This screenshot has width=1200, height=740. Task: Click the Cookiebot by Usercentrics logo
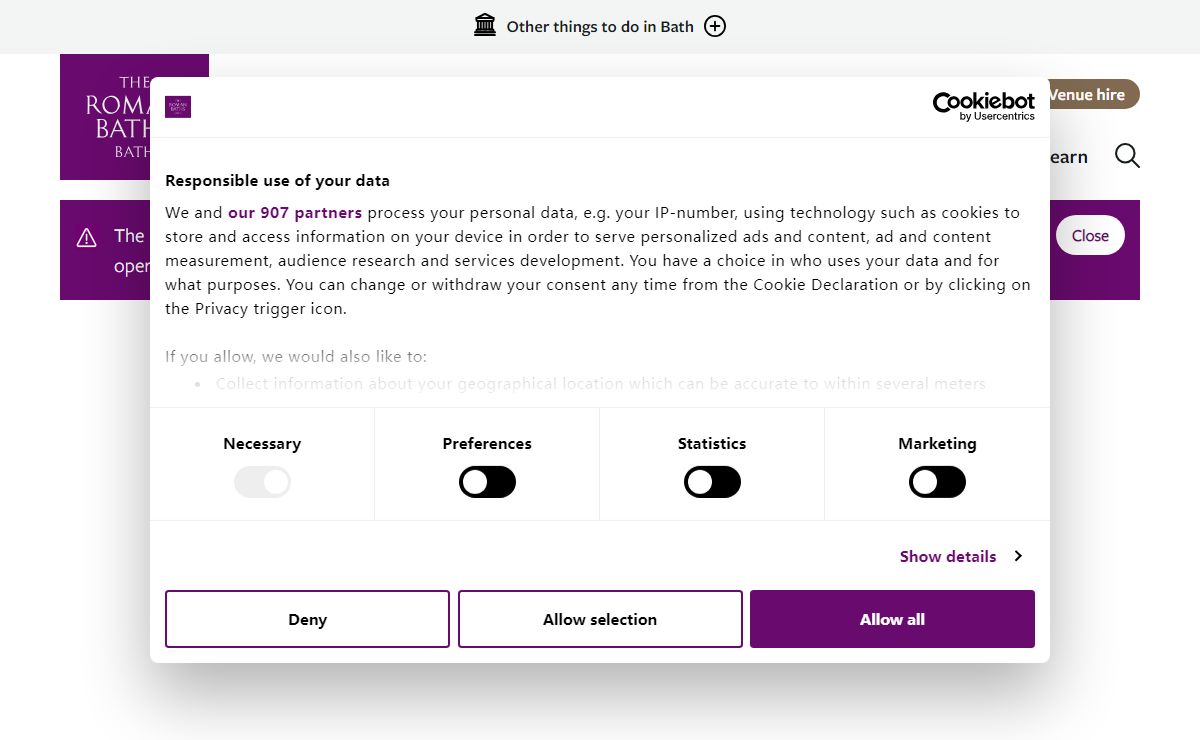pyautogui.click(x=984, y=106)
